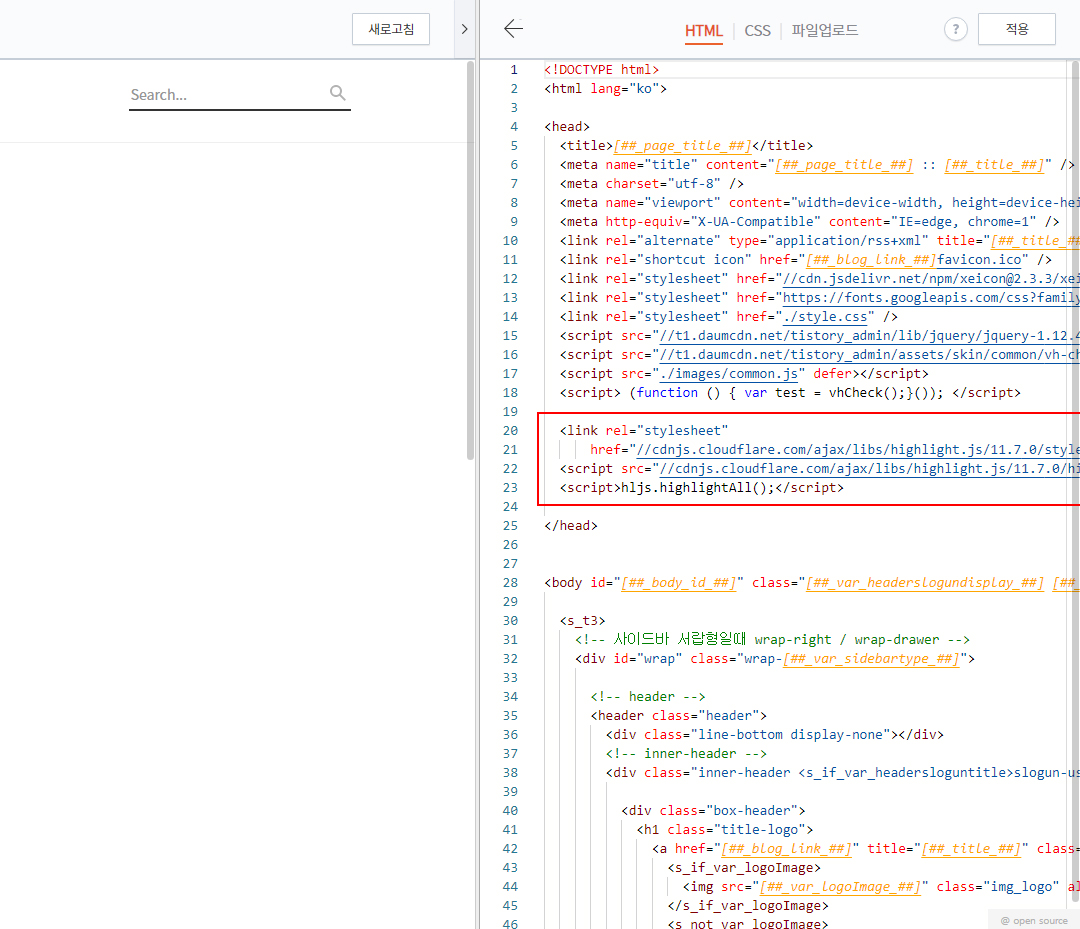Viewport: 1080px width, 929px height.
Task: Click the search magnifier icon
Action: [x=338, y=93]
